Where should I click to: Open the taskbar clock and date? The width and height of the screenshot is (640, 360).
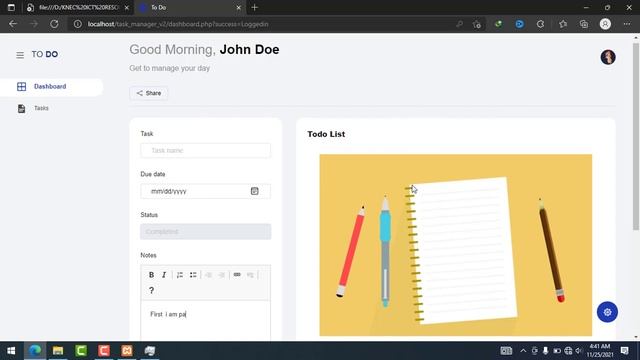pyautogui.click(x=600, y=351)
